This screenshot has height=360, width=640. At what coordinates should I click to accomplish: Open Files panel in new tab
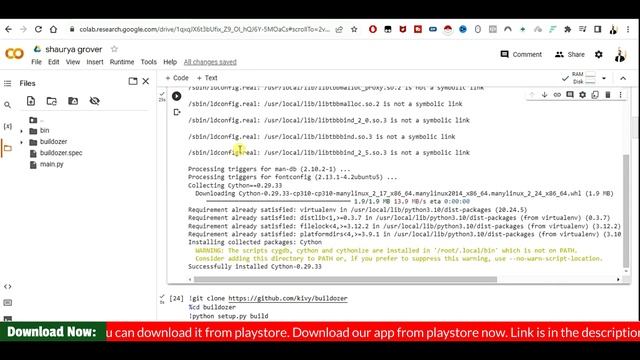pyautogui.click(x=133, y=81)
